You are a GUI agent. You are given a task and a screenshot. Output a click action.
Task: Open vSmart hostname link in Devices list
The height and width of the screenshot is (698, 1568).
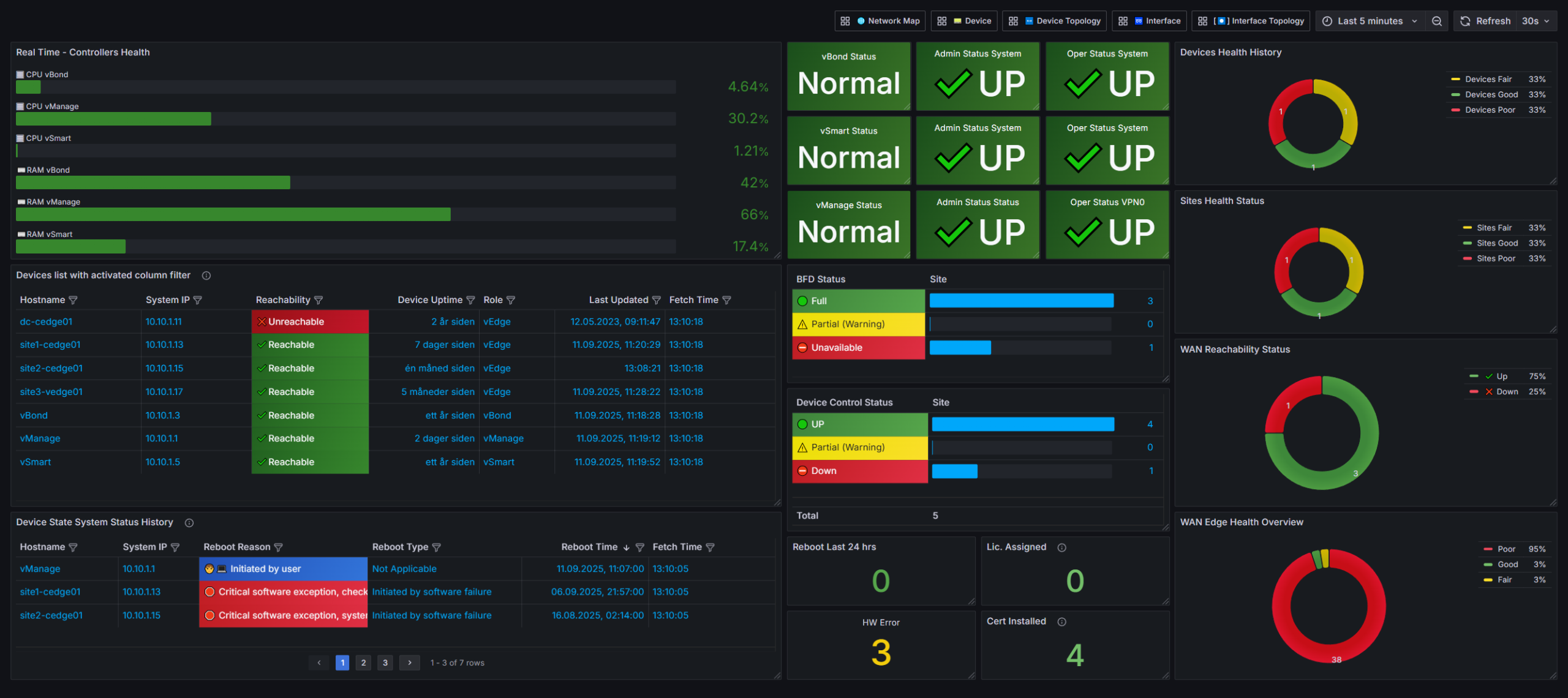(x=36, y=462)
